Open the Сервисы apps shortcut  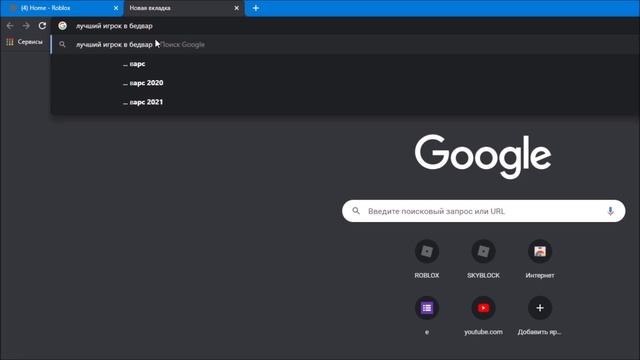(24, 42)
